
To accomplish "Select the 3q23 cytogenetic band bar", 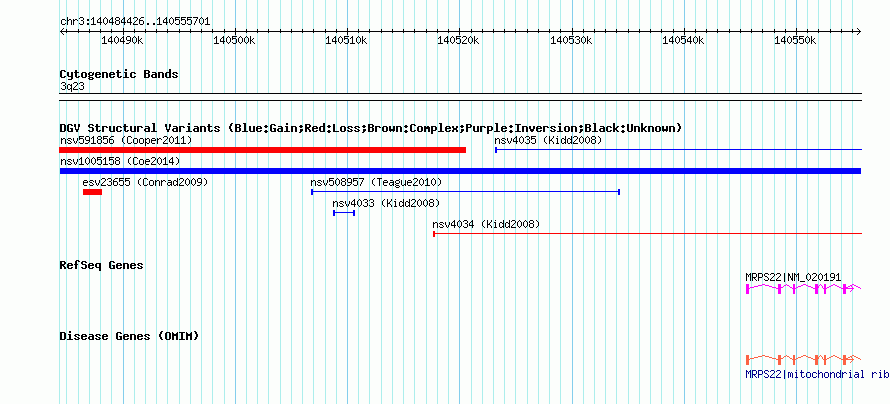I will 460,97.
